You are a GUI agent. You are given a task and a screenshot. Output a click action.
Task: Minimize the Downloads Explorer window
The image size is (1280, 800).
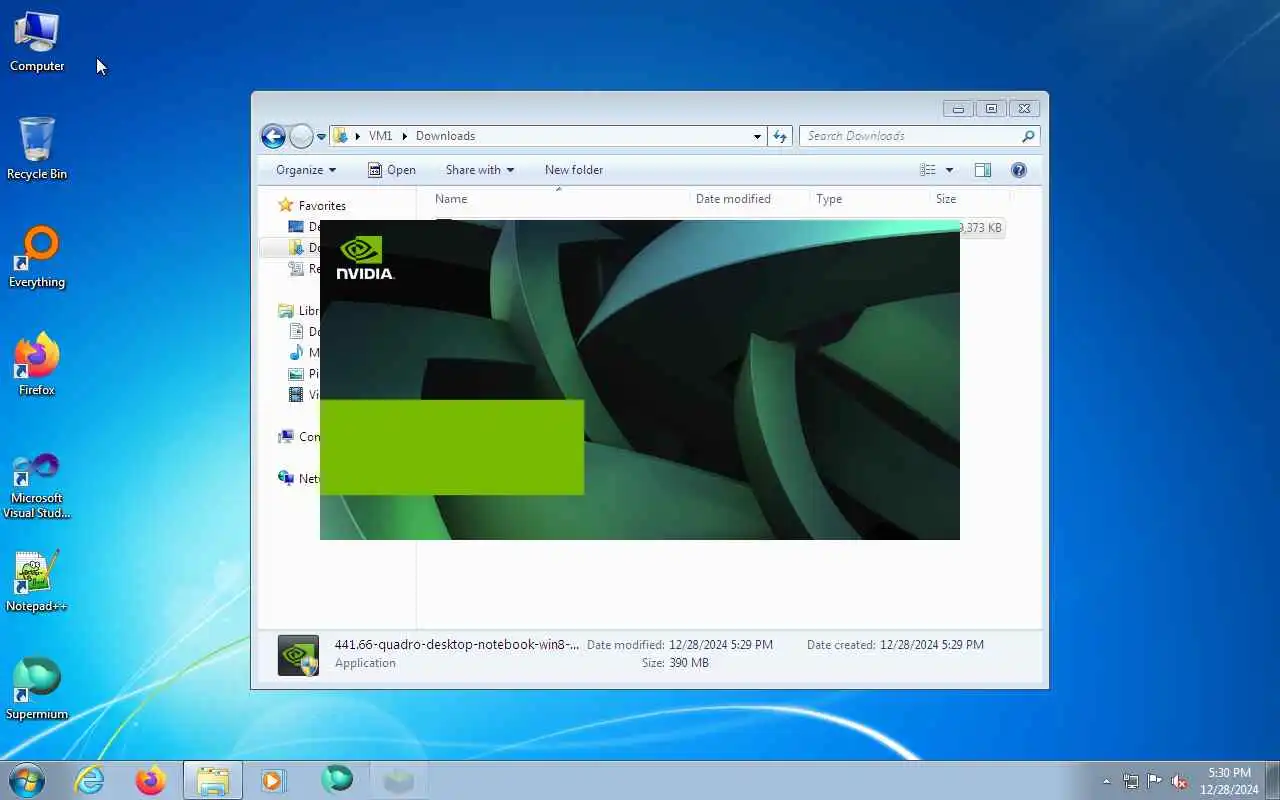coord(957,109)
